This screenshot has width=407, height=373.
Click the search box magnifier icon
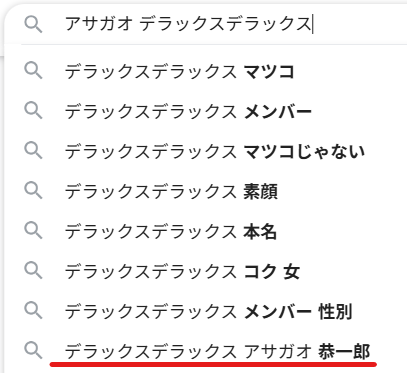point(33,24)
